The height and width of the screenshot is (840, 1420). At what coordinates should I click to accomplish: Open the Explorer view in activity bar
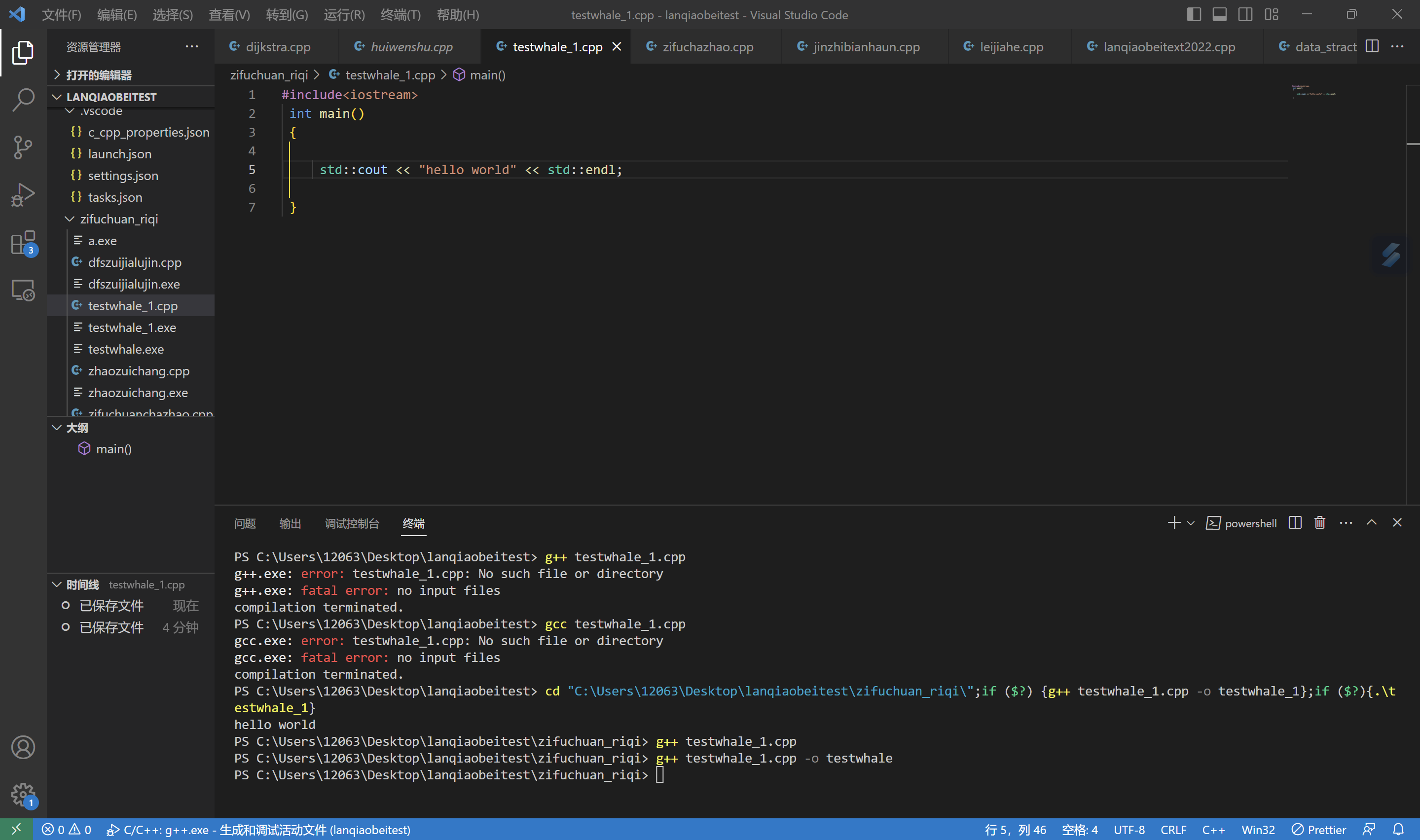(23, 52)
